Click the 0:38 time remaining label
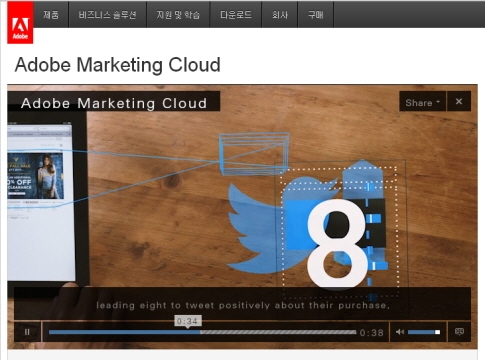 pos(372,333)
